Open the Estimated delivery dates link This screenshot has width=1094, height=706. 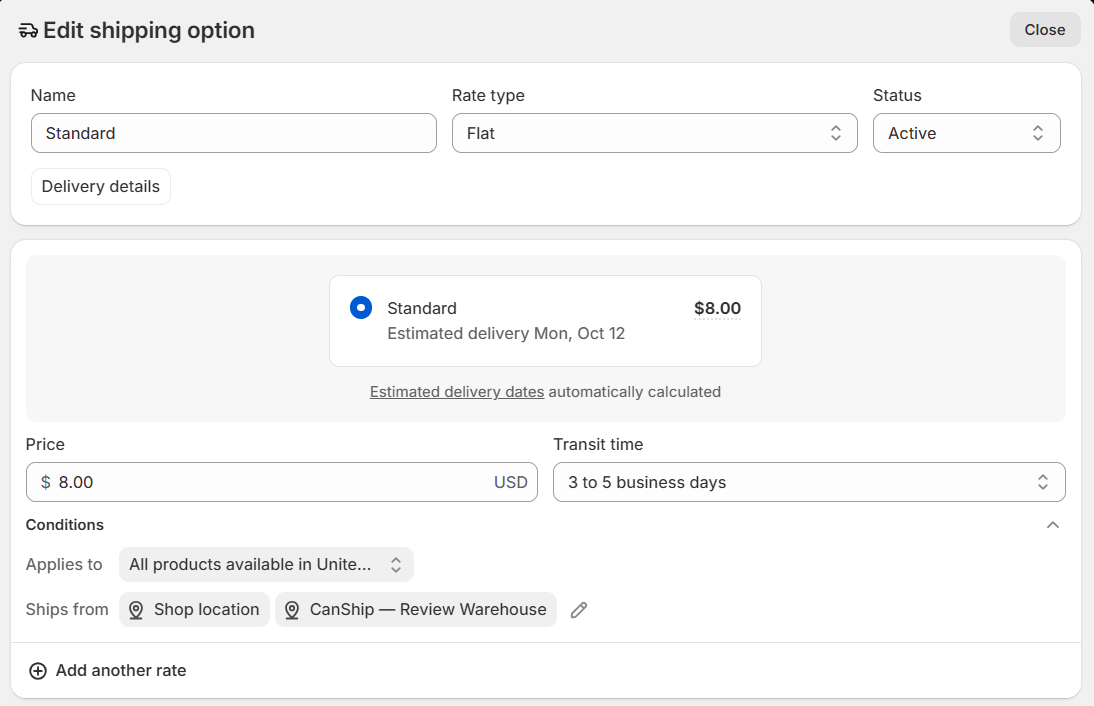(457, 392)
